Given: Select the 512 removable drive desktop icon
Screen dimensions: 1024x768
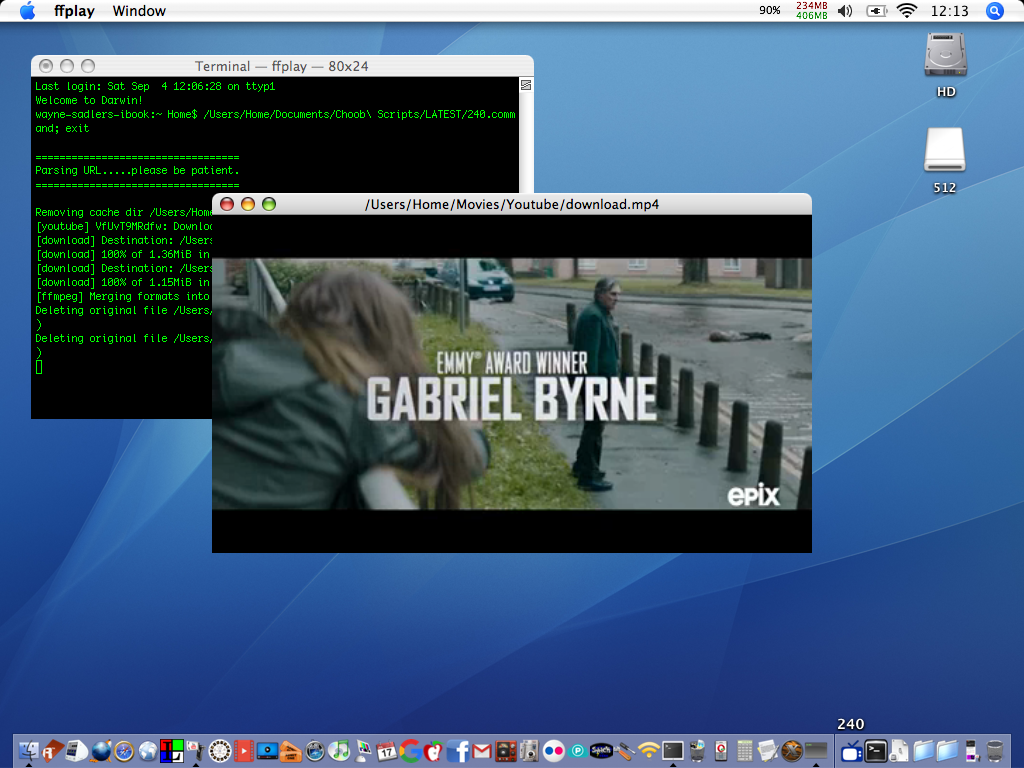Looking at the screenshot, I should click(x=944, y=150).
